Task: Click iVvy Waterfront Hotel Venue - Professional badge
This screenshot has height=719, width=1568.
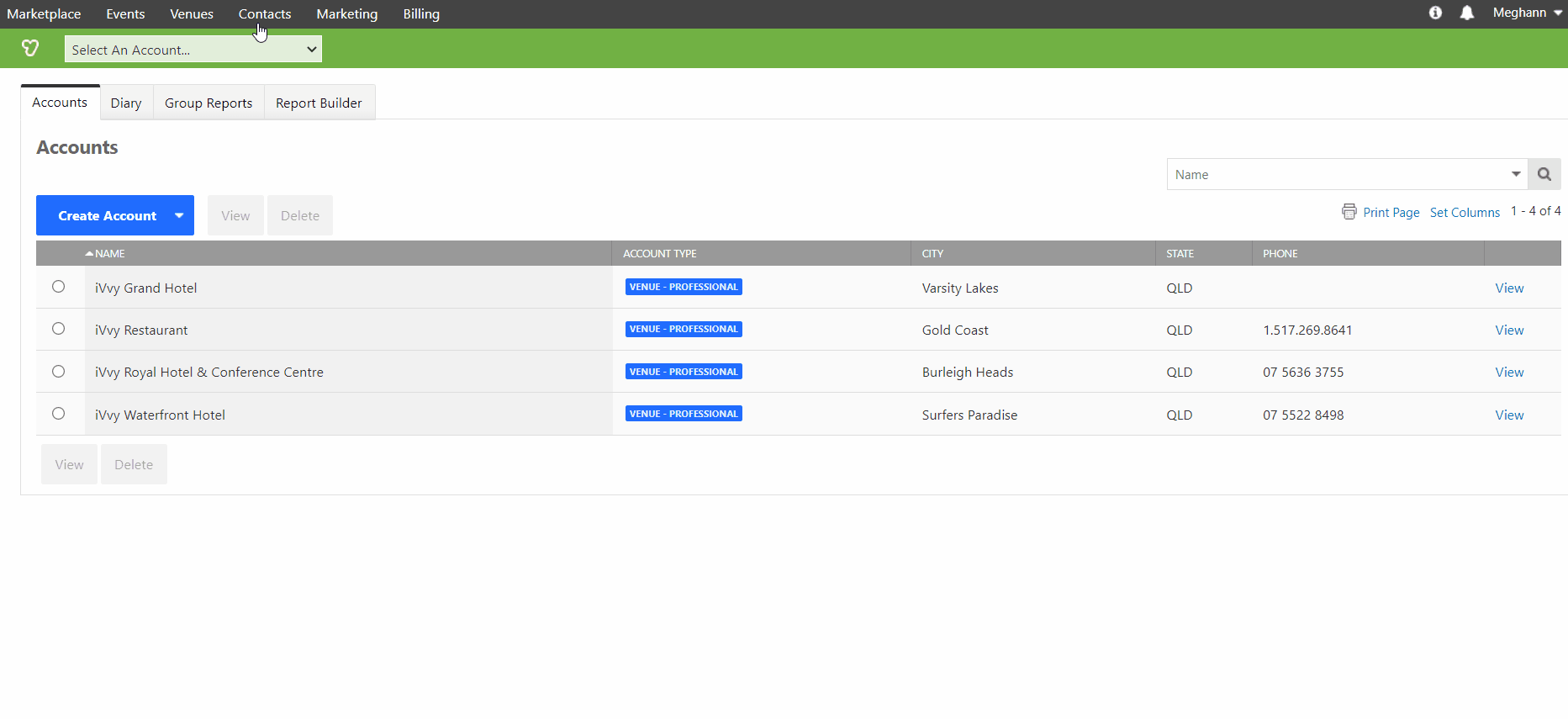Action: coord(684,414)
